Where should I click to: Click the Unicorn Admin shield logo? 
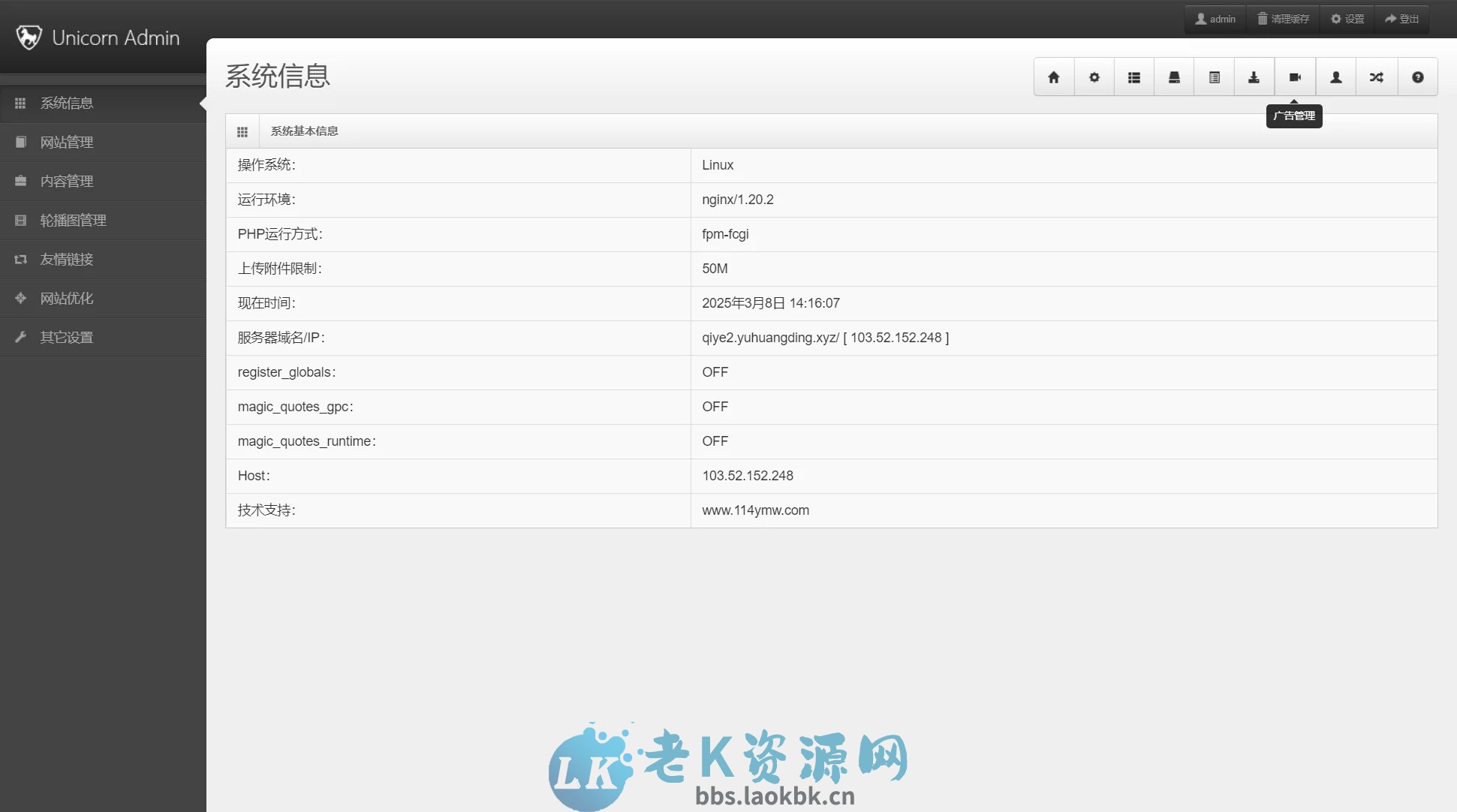tap(28, 36)
